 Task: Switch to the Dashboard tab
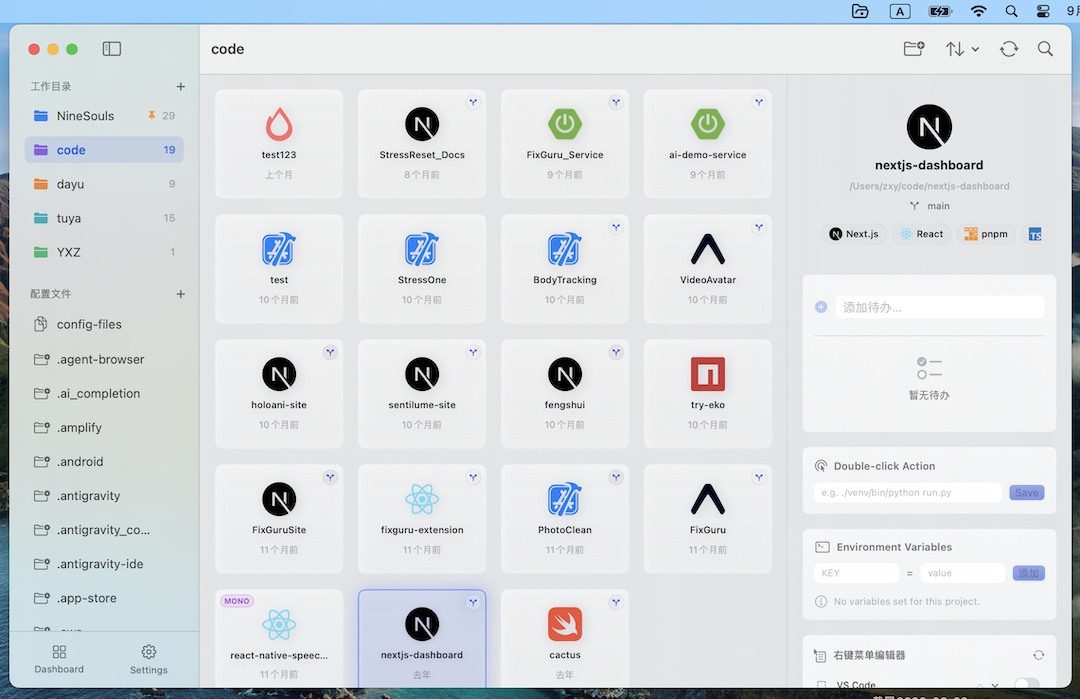pos(59,659)
